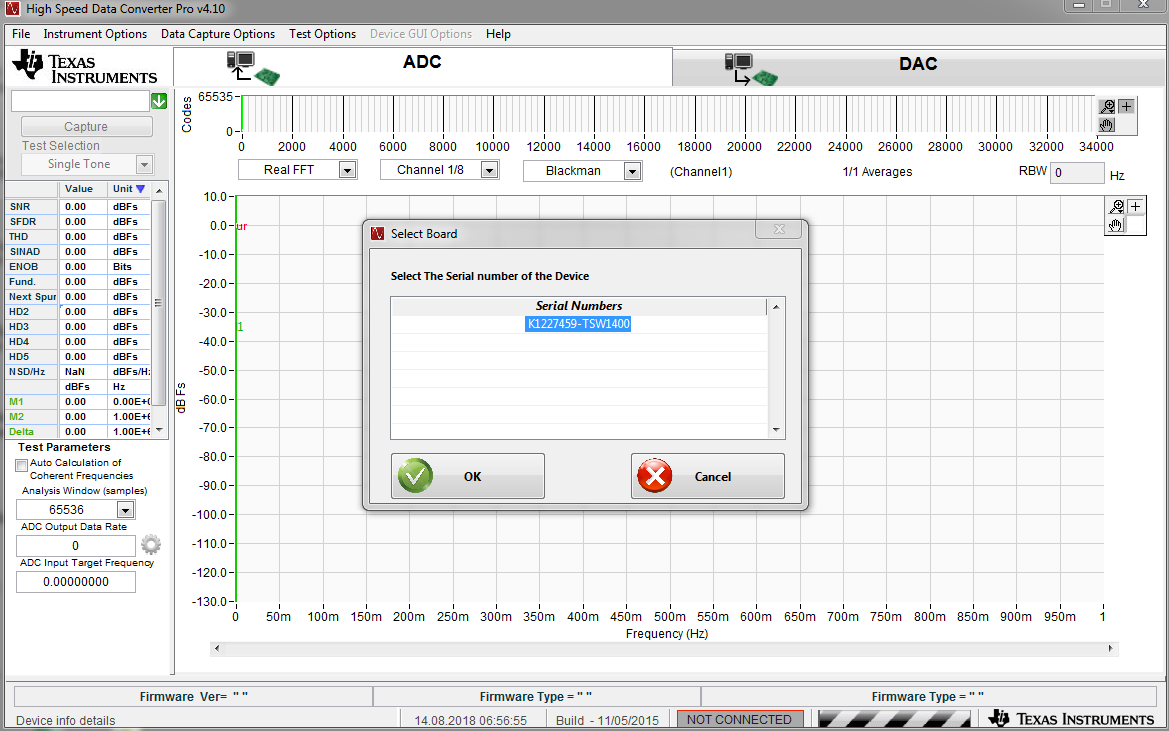Open the Channel 1/8 dropdown
Screen dimensions: 1169x731
click(x=489, y=171)
